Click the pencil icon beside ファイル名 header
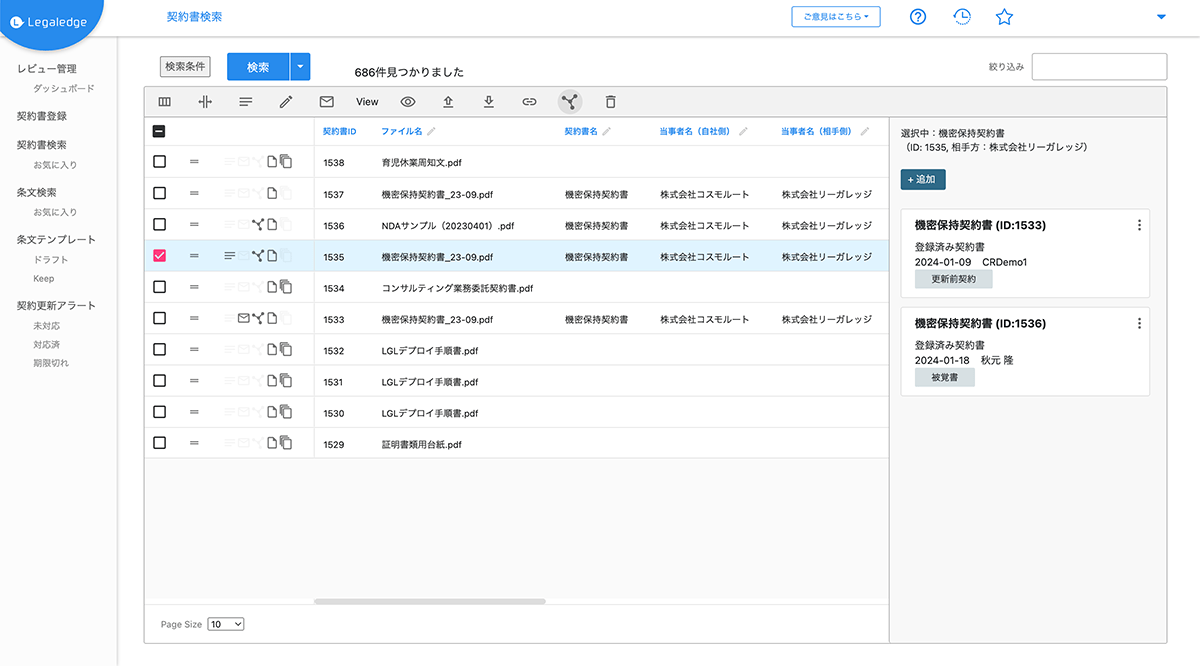Viewport: 1200px width, 666px height. pyautogui.click(x=432, y=131)
